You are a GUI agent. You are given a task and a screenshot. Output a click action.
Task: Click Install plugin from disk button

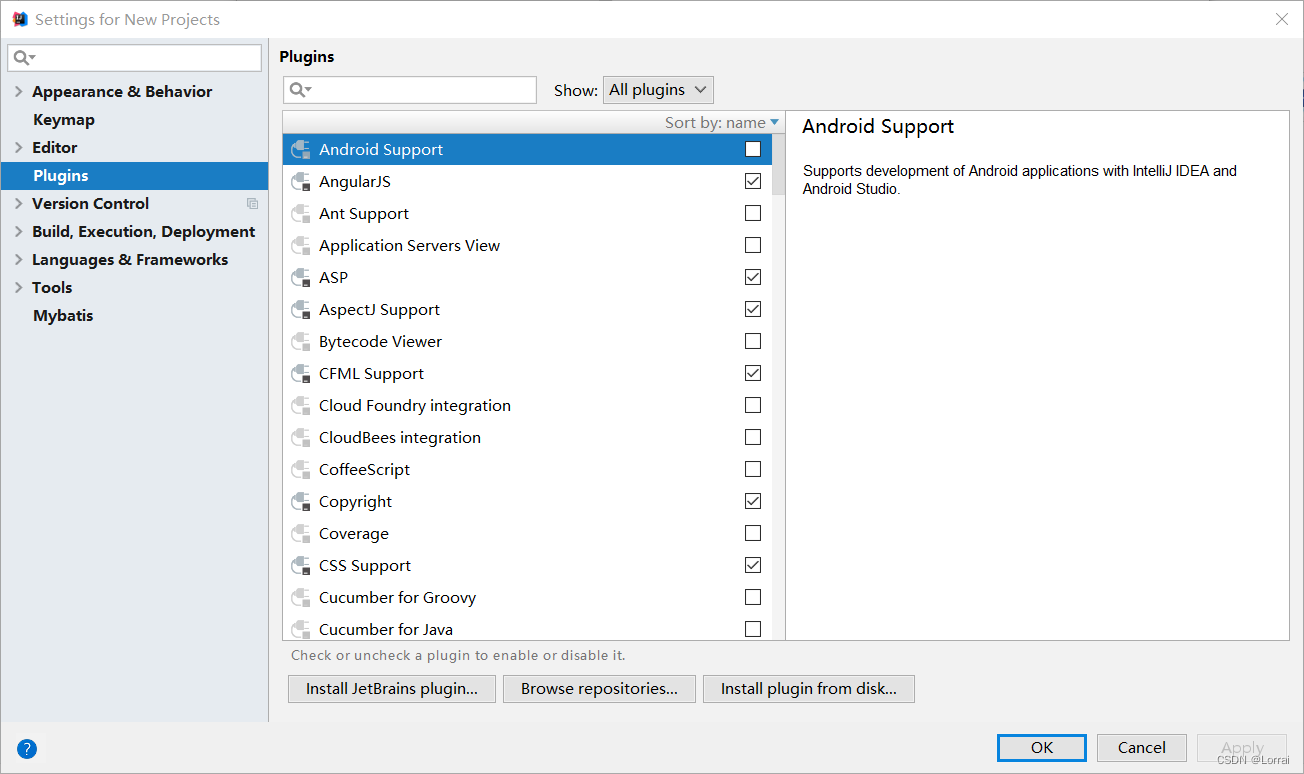809,689
